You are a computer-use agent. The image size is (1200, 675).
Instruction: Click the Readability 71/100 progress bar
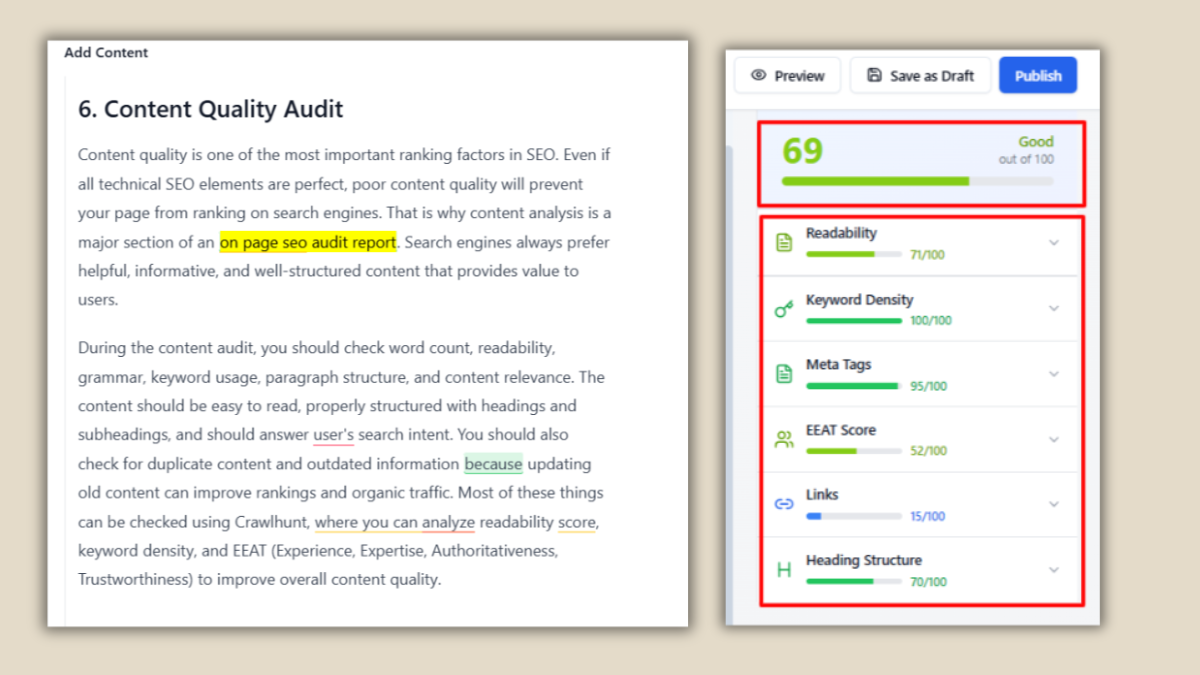tap(854, 254)
